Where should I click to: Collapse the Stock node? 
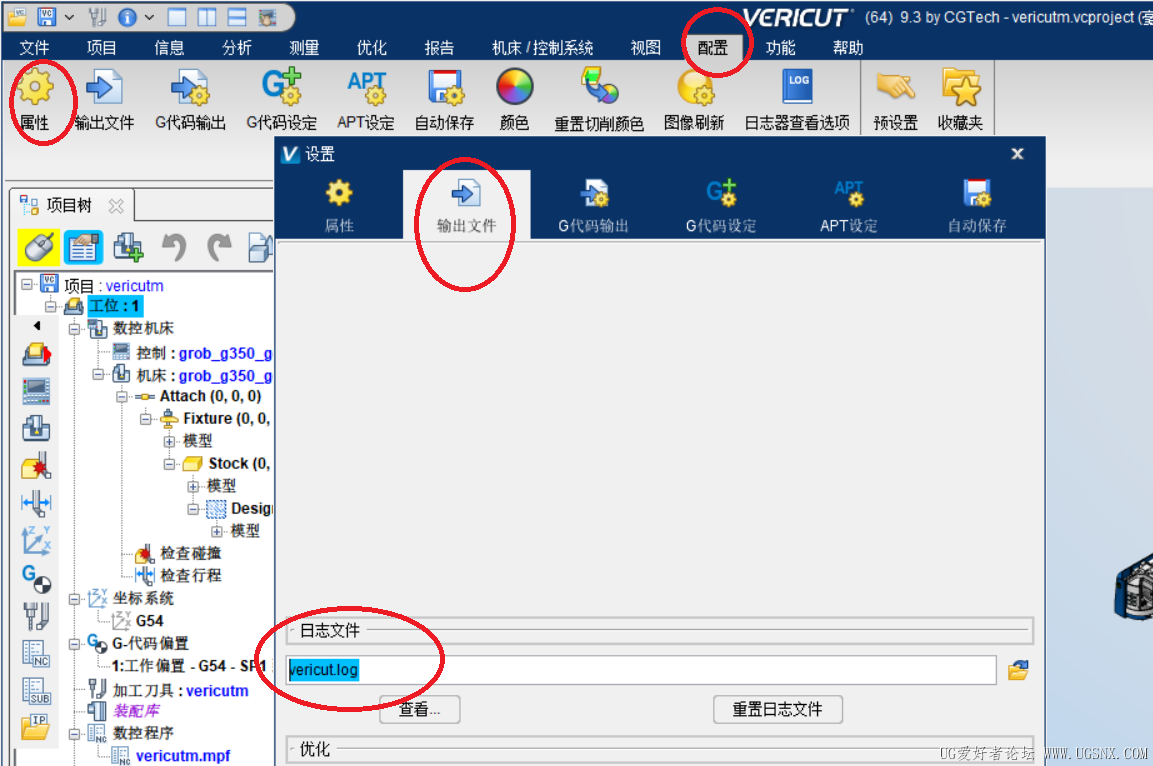pyautogui.click(x=169, y=464)
